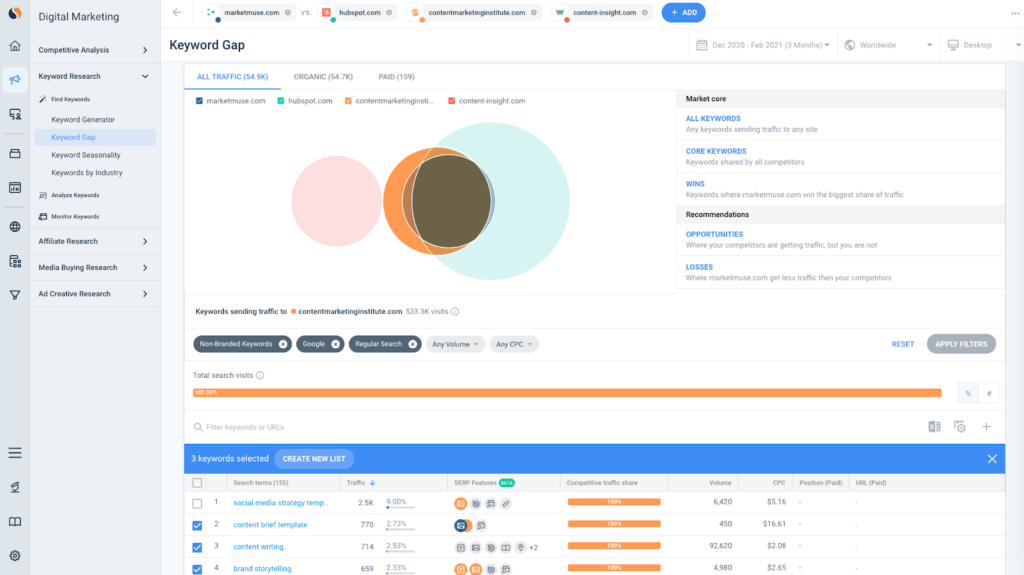Screen dimensions: 1024x575
Task: Click the pink circle in Venn diagram
Action: pyautogui.click(x=336, y=201)
